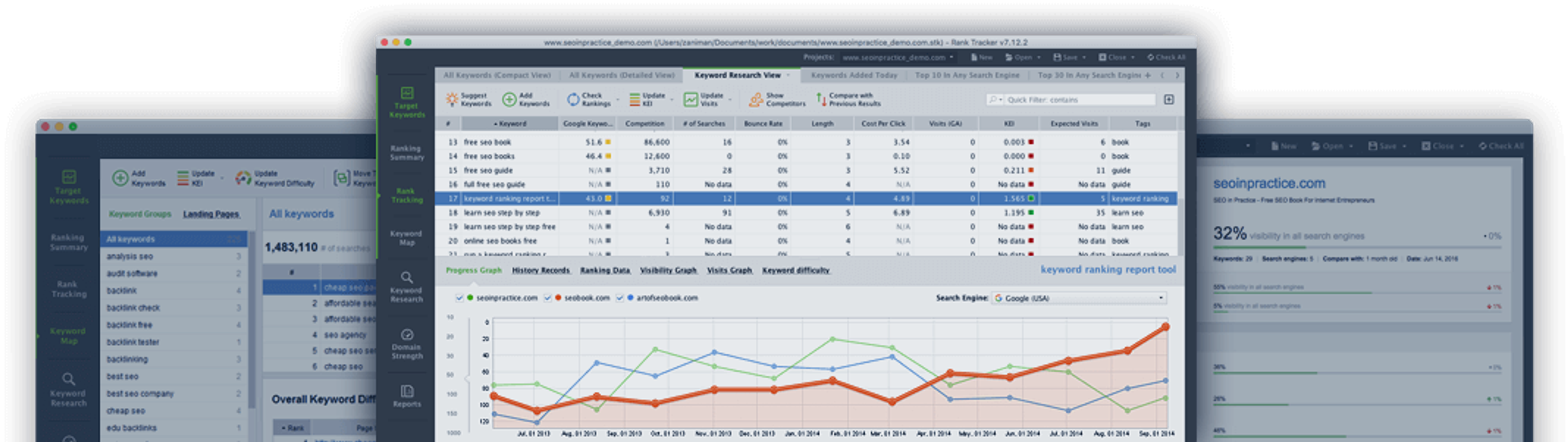Click Save project icon in center window
This screenshot has height=442, width=1568.
pyautogui.click(x=1057, y=57)
